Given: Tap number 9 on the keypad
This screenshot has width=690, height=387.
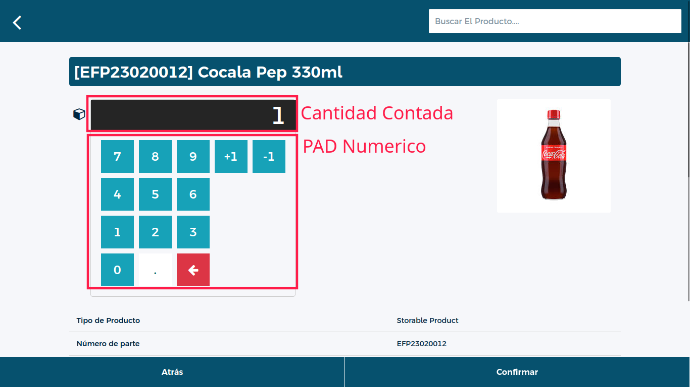Looking at the screenshot, I should coord(193,156).
